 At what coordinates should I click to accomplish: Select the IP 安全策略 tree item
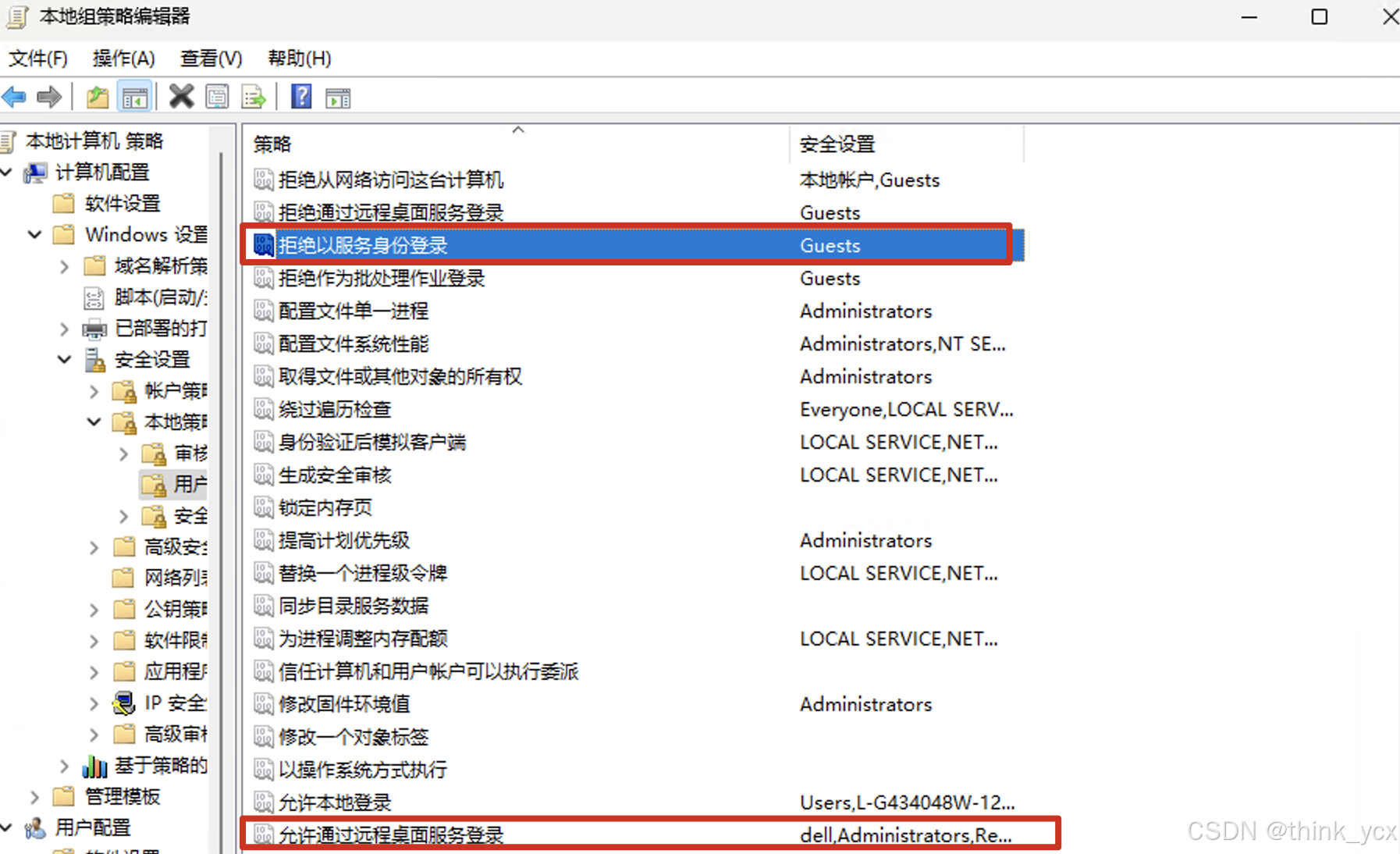(x=173, y=703)
